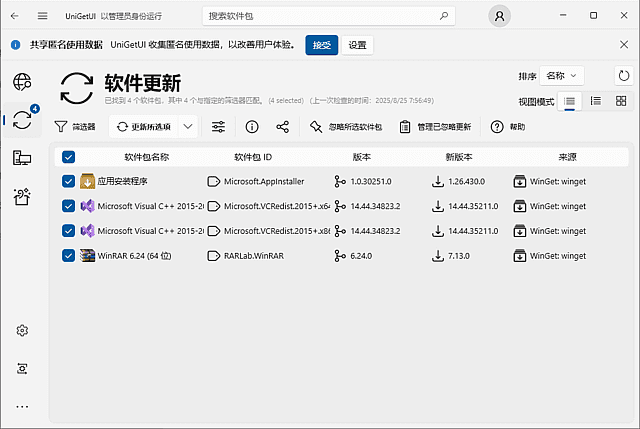Viewport: 640px width, 429px height.
Task: Click the share package icon
Action: (283, 127)
